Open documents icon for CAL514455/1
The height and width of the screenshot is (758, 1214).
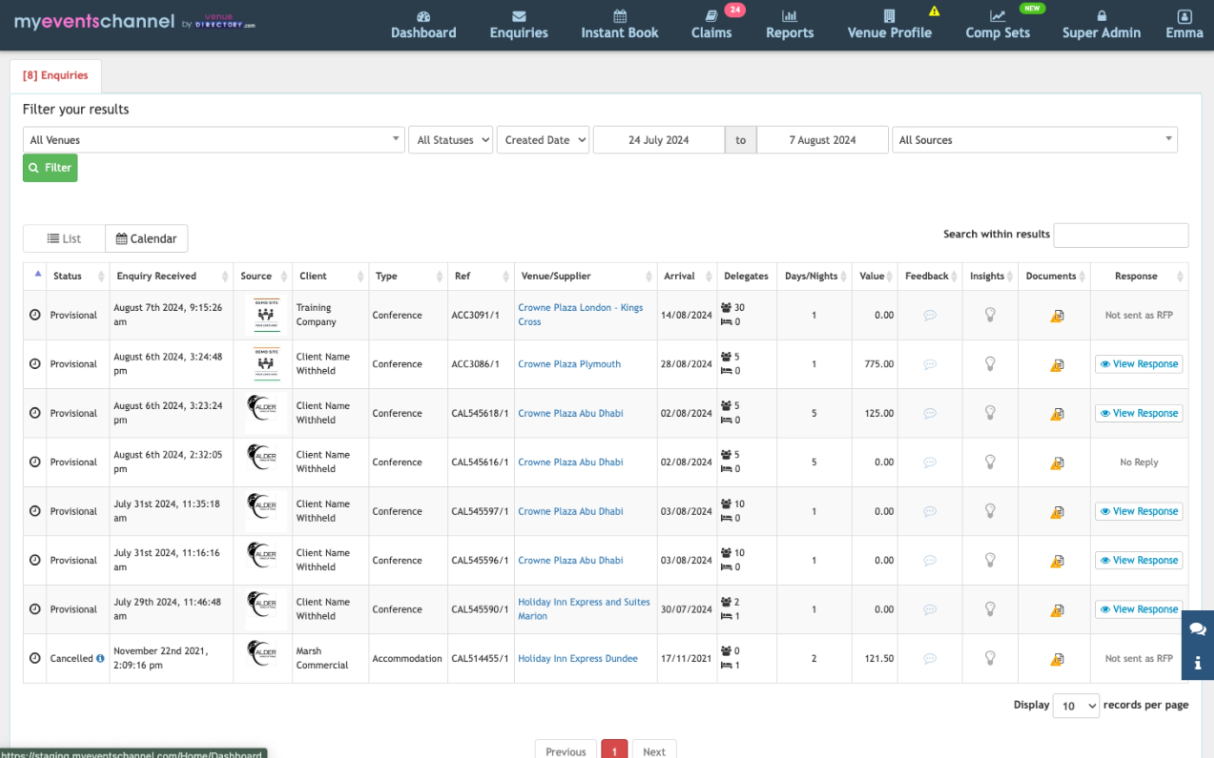(1057, 660)
